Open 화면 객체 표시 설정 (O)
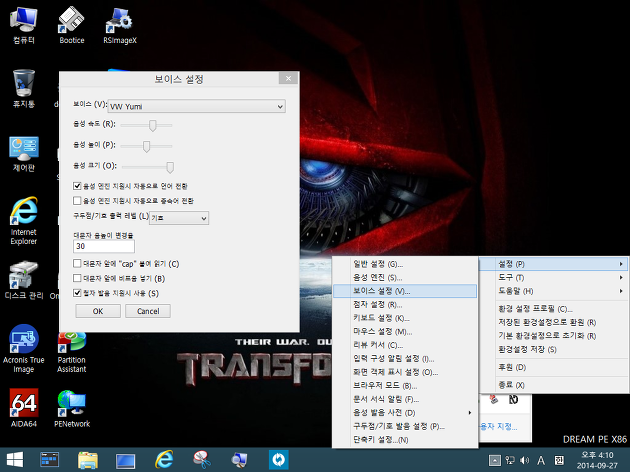 click(405, 372)
